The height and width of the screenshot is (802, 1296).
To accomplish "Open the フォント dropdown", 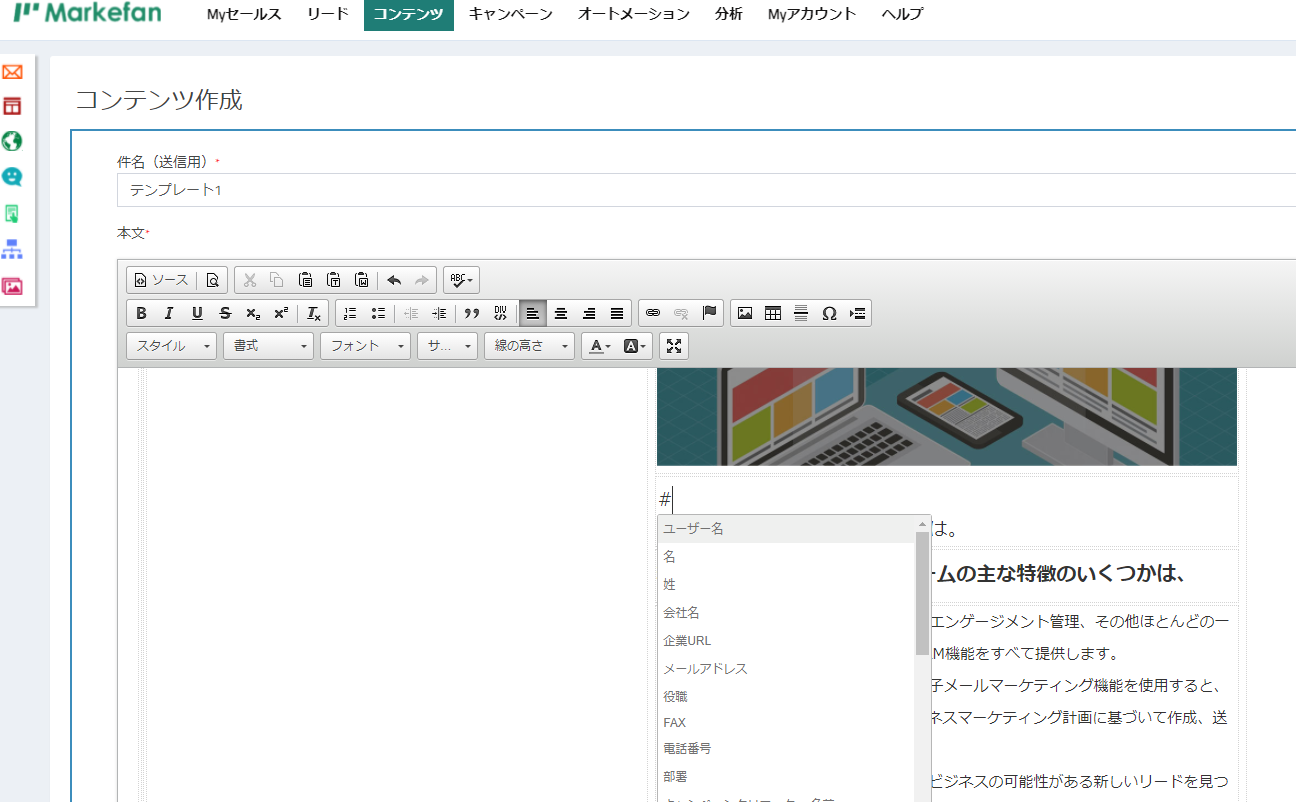I will 365,346.
